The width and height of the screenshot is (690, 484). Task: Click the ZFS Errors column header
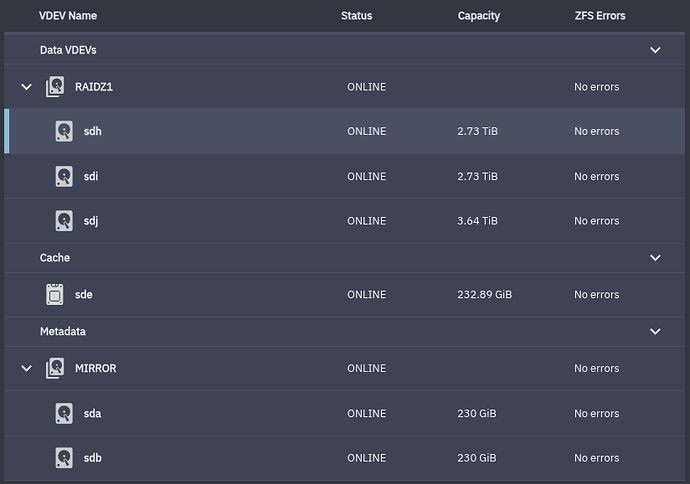click(x=599, y=16)
